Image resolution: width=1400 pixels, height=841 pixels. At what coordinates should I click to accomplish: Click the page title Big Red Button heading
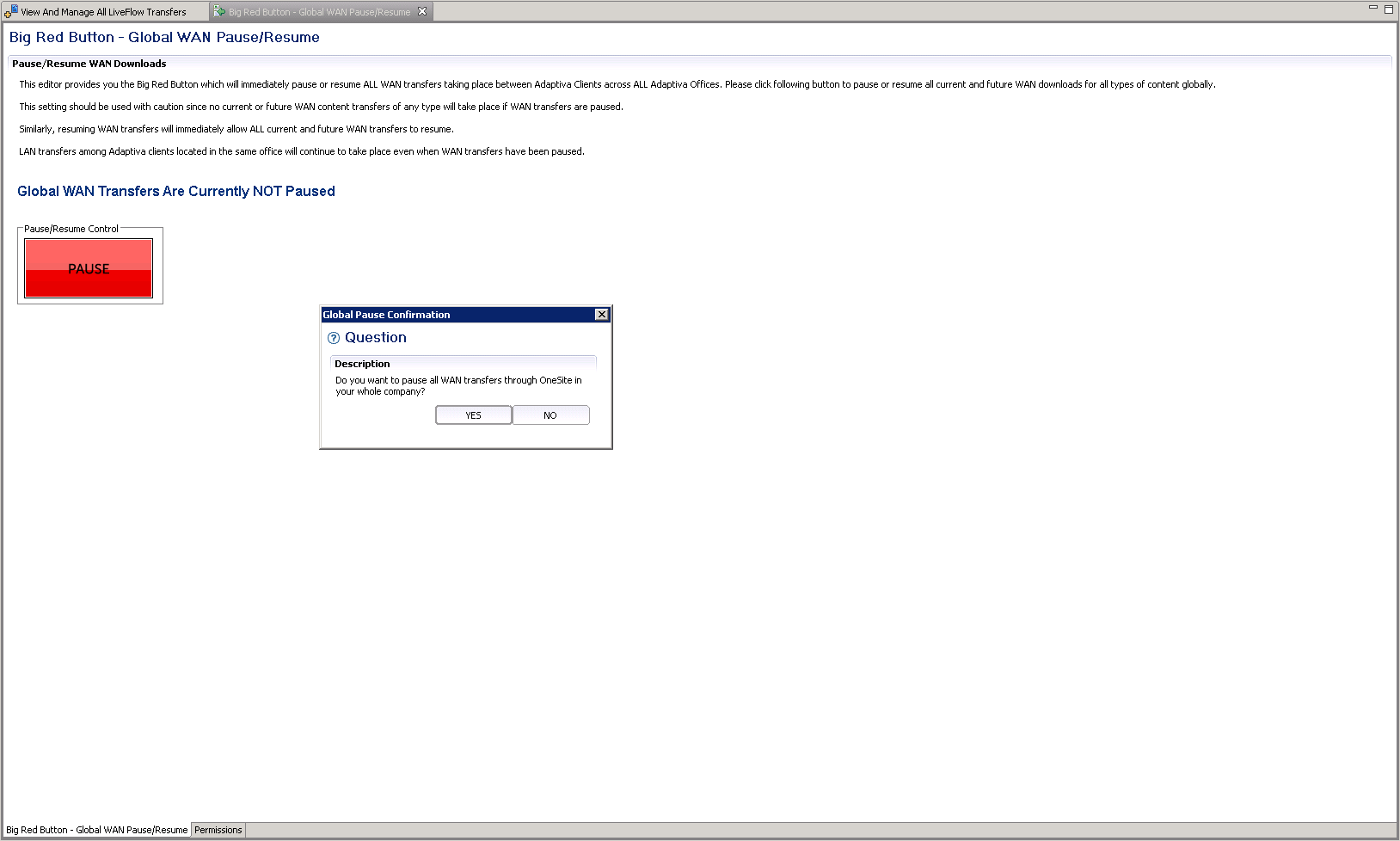click(164, 37)
